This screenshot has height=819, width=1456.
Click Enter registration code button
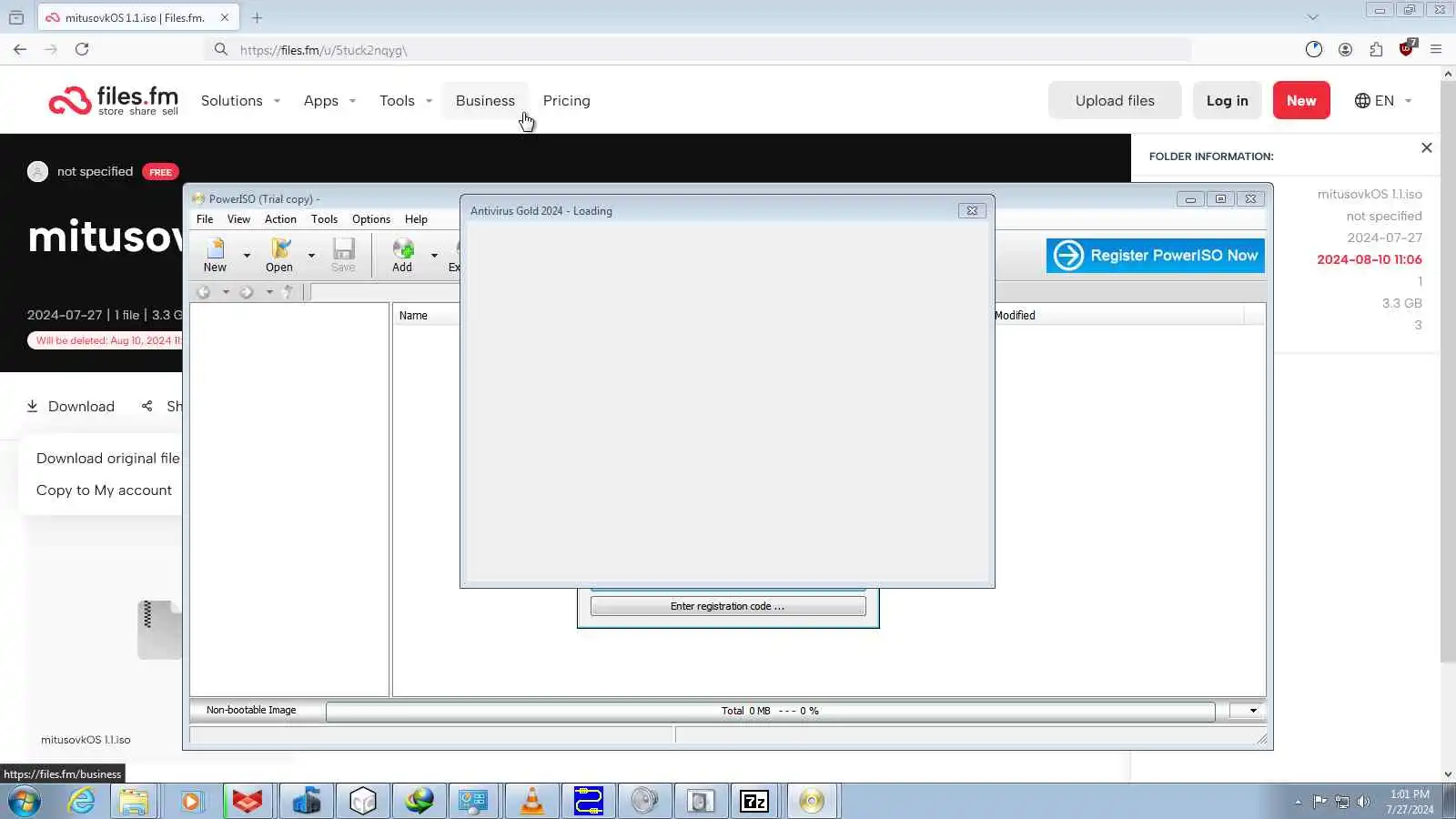(728, 606)
